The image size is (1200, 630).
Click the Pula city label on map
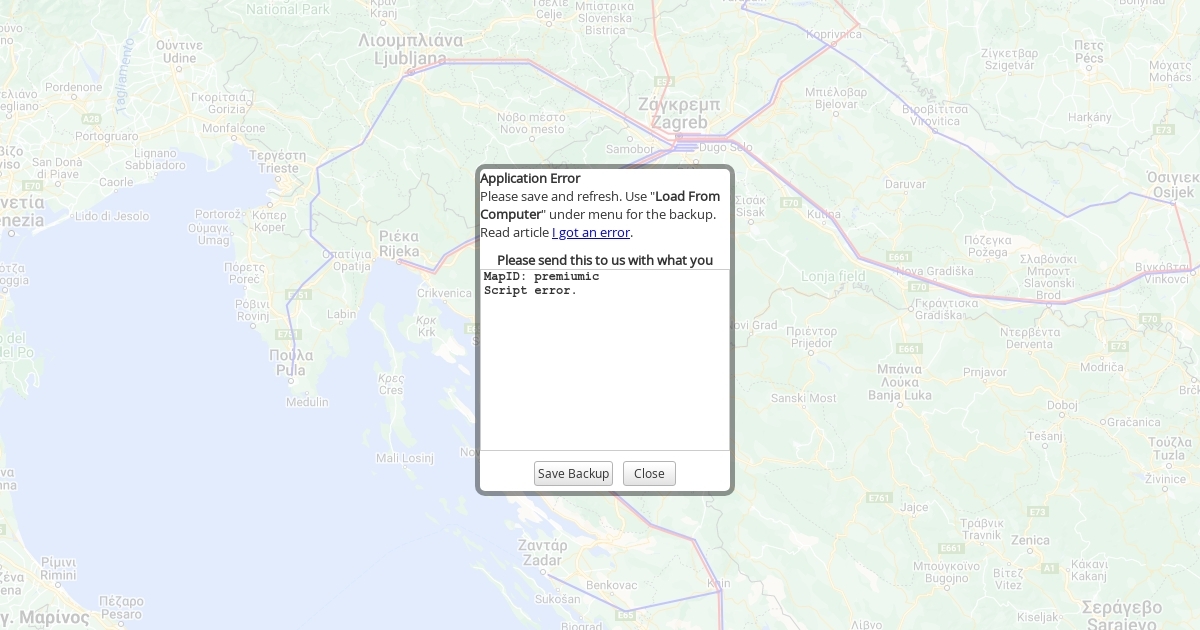coord(290,362)
